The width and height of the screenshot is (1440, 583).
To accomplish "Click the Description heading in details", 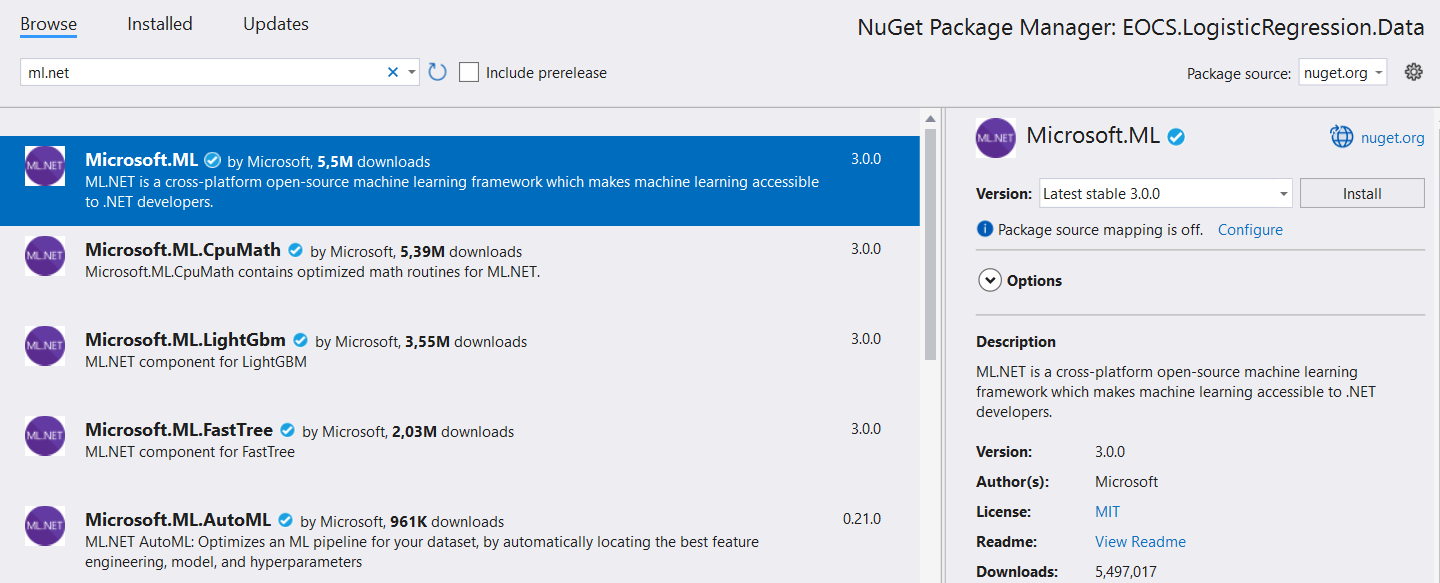I will [x=1016, y=341].
